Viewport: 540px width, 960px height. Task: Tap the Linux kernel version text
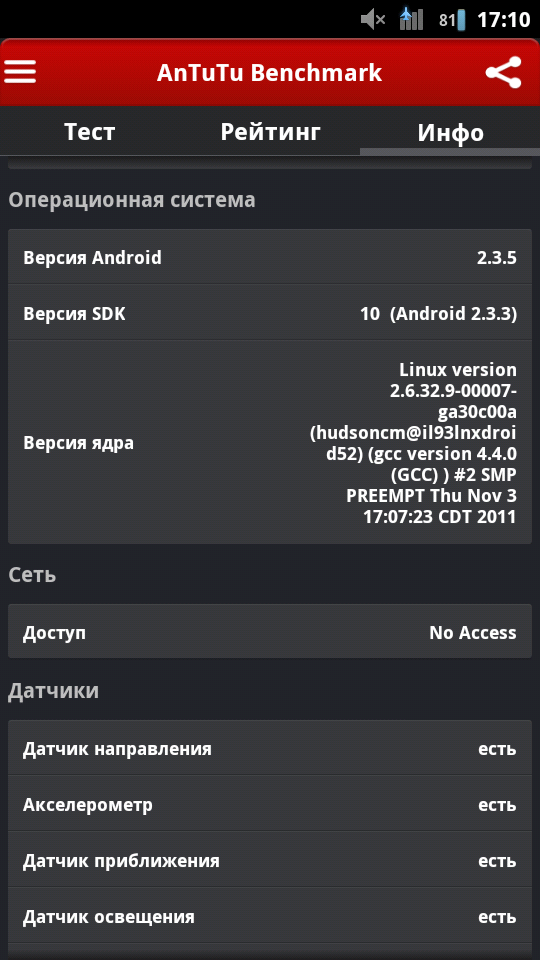(413, 443)
